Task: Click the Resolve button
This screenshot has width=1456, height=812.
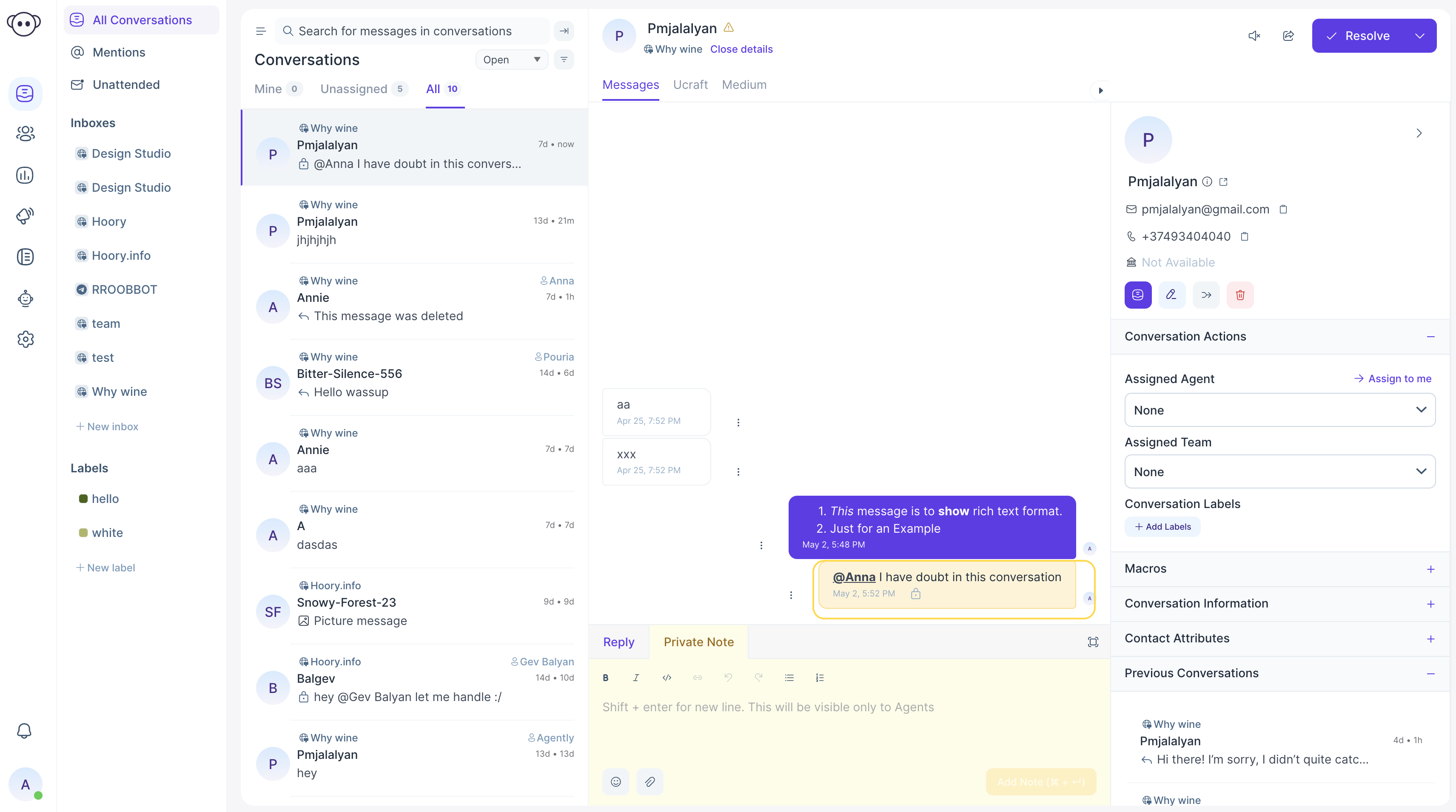Action: pyautogui.click(x=1358, y=36)
